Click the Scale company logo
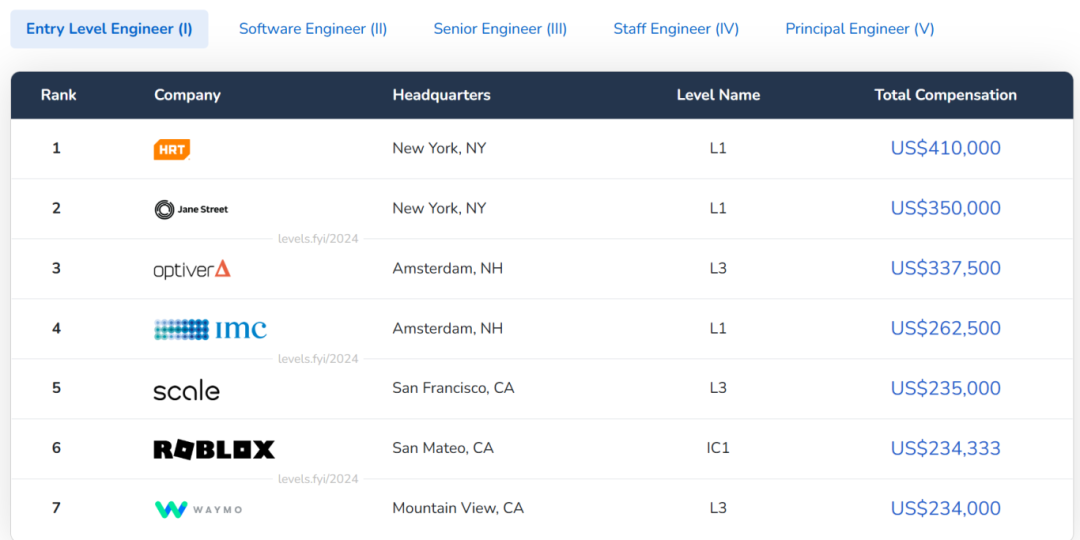The image size is (1080, 540). click(x=187, y=389)
